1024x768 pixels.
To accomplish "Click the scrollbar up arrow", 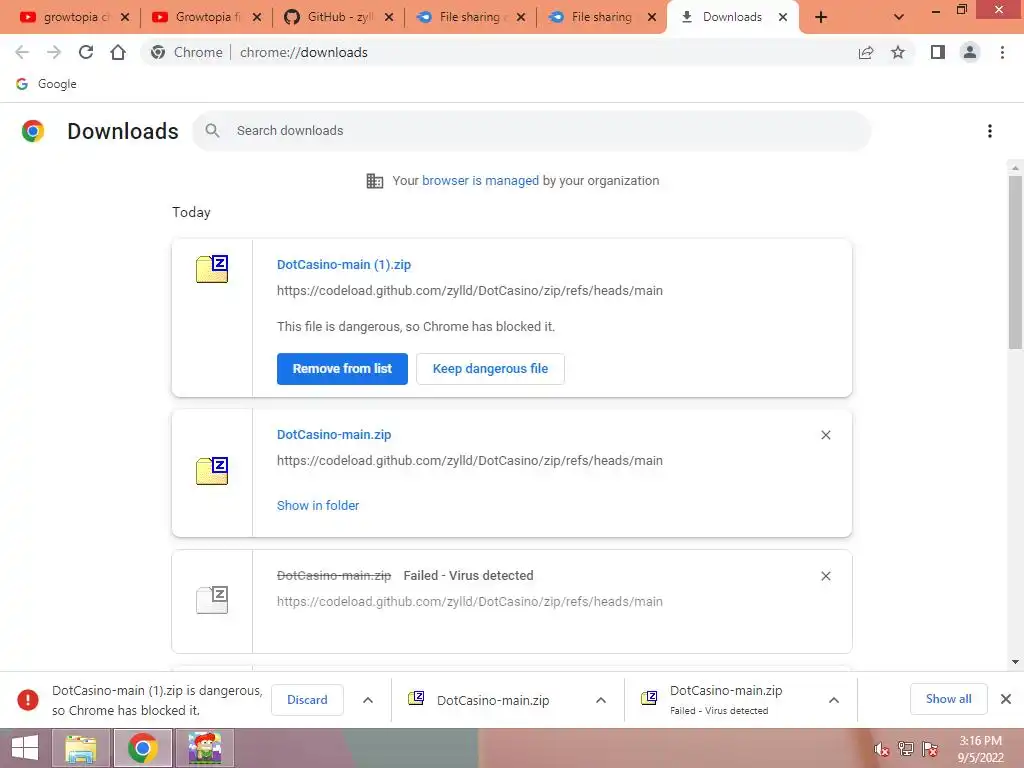I will 1016,168.
